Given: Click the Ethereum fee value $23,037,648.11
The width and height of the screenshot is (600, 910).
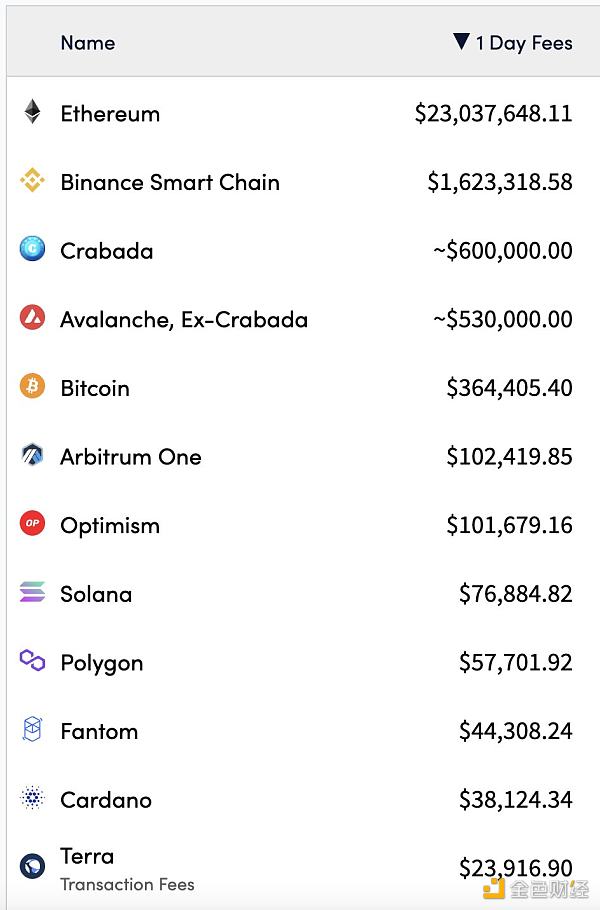Looking at the screenshot, I should (x=494, y=114).
